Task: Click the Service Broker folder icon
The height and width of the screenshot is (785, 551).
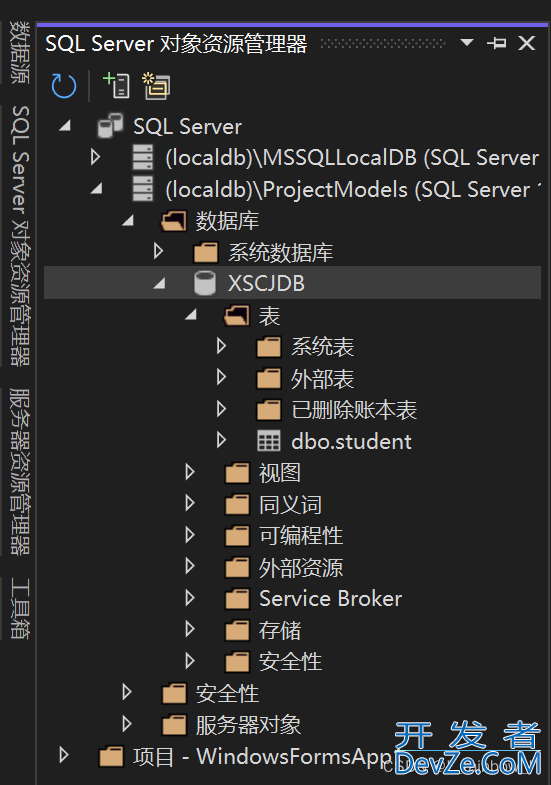Action: click(x=237, y=599)
